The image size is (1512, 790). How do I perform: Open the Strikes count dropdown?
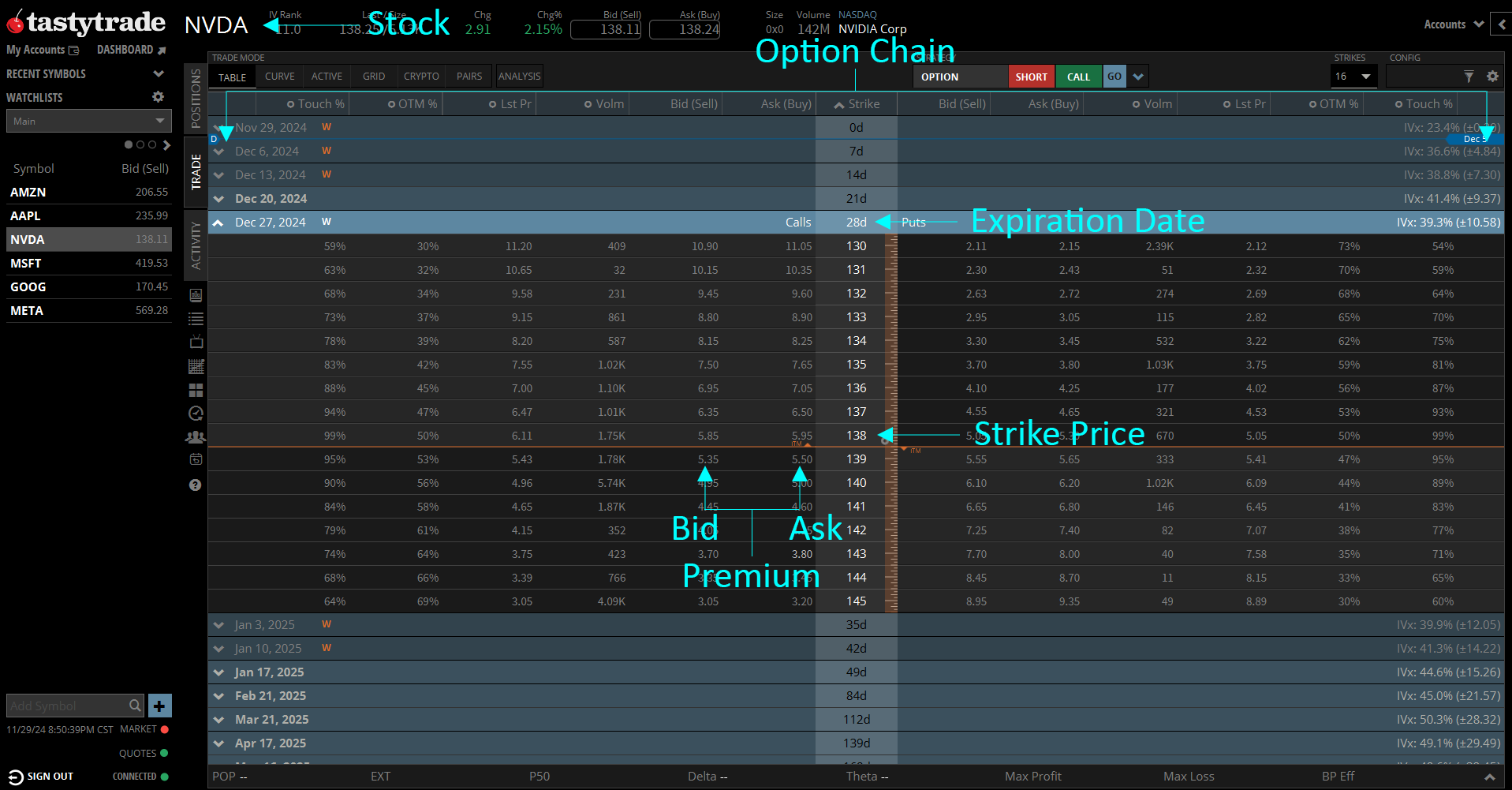(x=1353, y=77)
